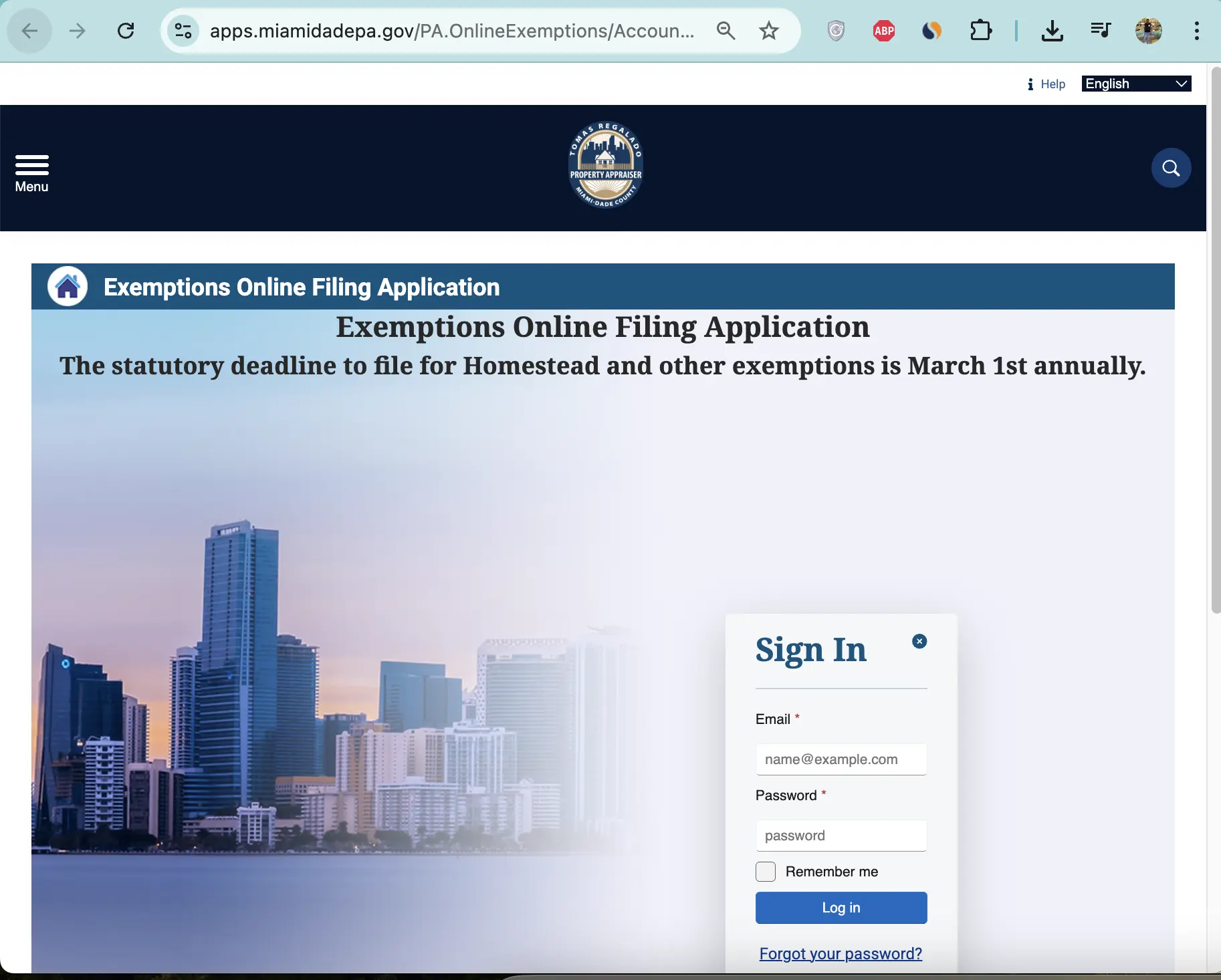Click the AdBlock Plus extension icon

click(x=883, y=30)
